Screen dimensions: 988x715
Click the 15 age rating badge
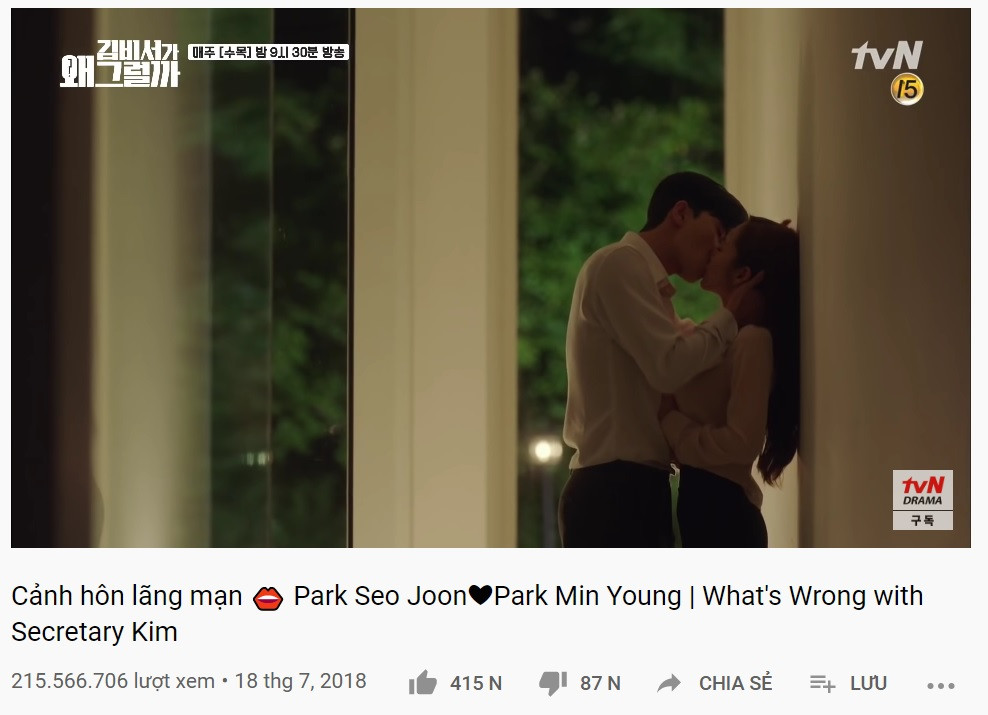point(907,89)
